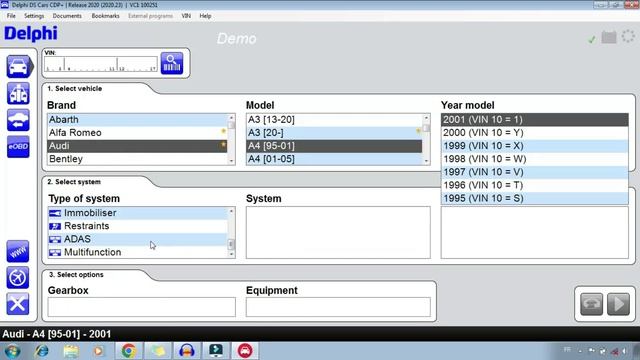Select Restraints system type

[138, 226]
